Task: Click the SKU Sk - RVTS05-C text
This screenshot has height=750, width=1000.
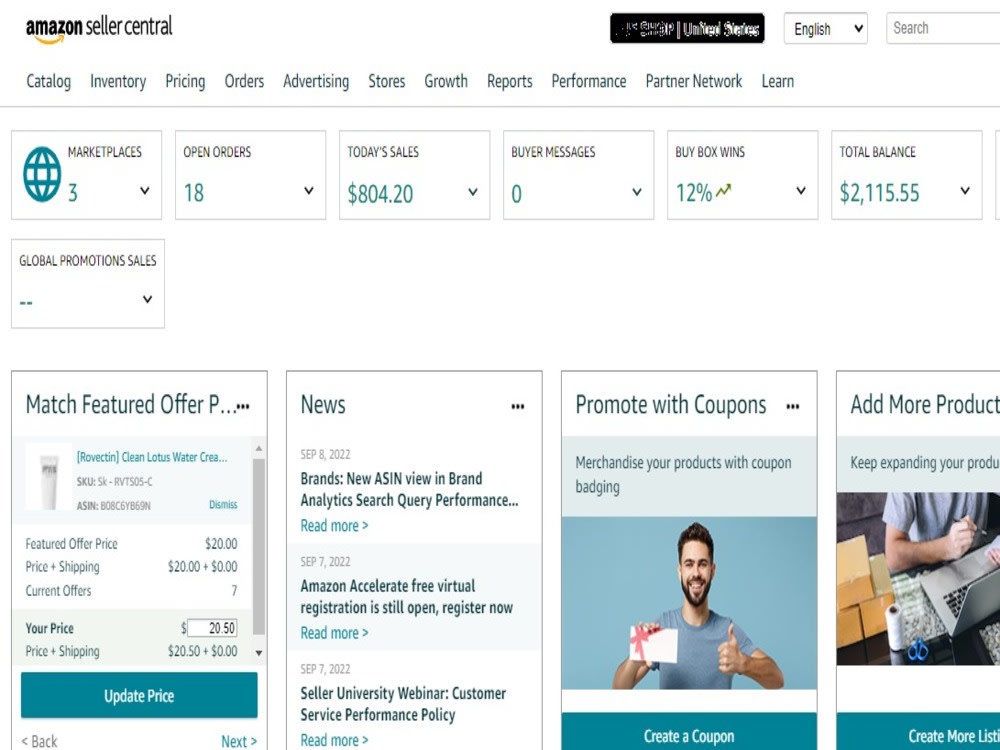Action: 115,482
